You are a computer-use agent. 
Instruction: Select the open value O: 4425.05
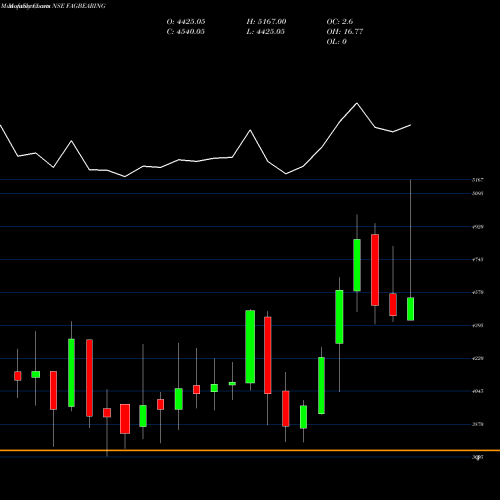[186, 21]
